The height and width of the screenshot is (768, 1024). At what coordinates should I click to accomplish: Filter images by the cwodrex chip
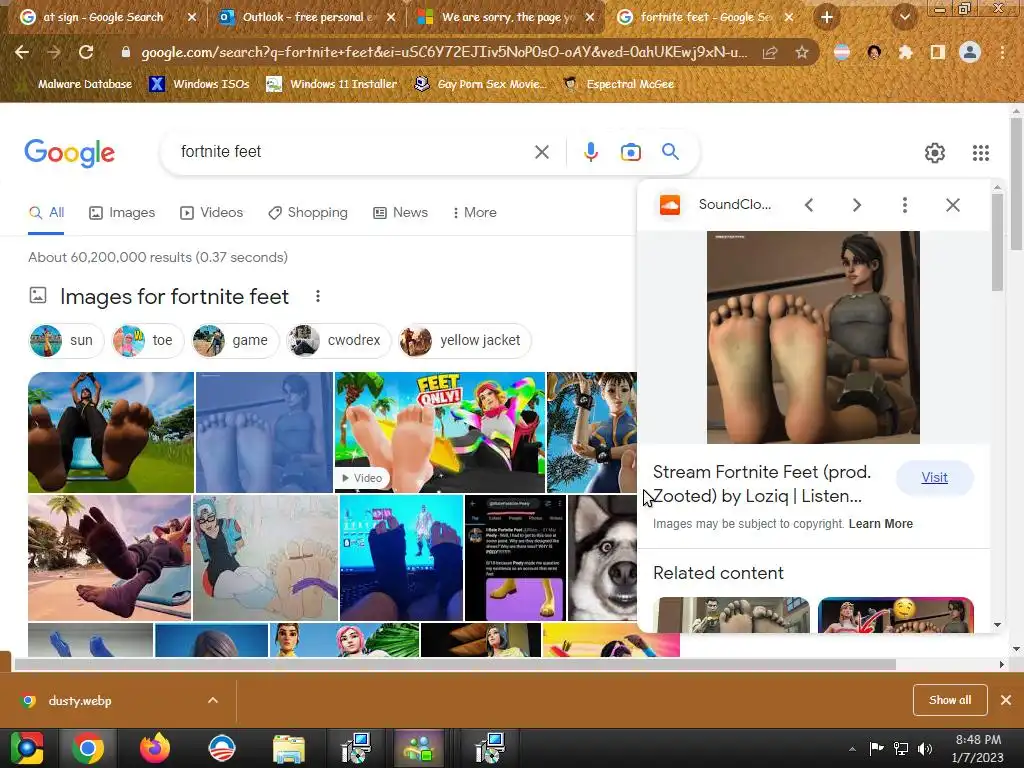pos(338,340)
